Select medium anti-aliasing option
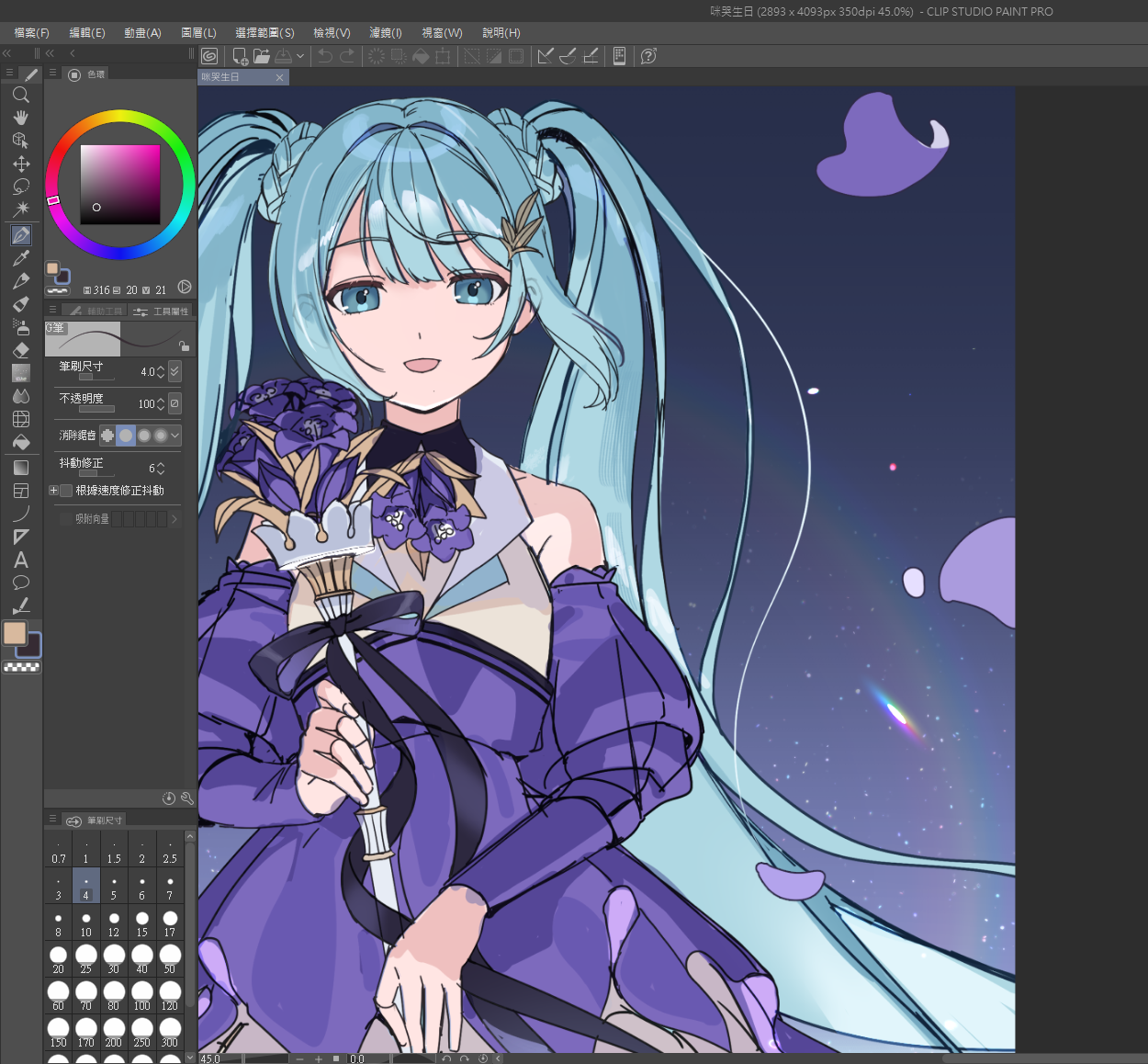The image size is (1148, 1064). 144,435
